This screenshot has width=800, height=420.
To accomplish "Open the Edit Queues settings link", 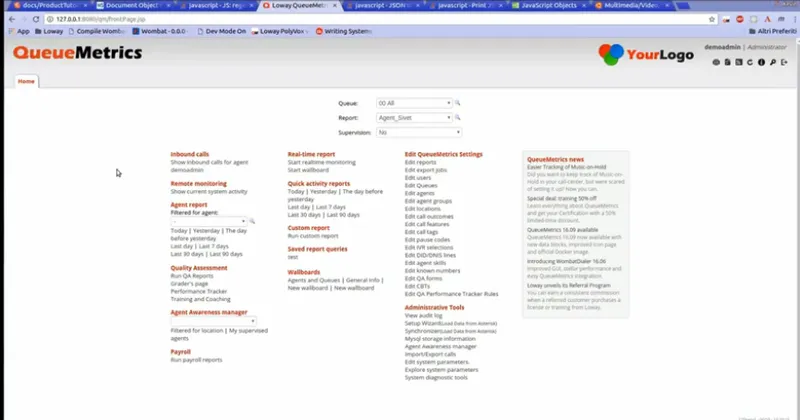I will [x=421, y=185].
